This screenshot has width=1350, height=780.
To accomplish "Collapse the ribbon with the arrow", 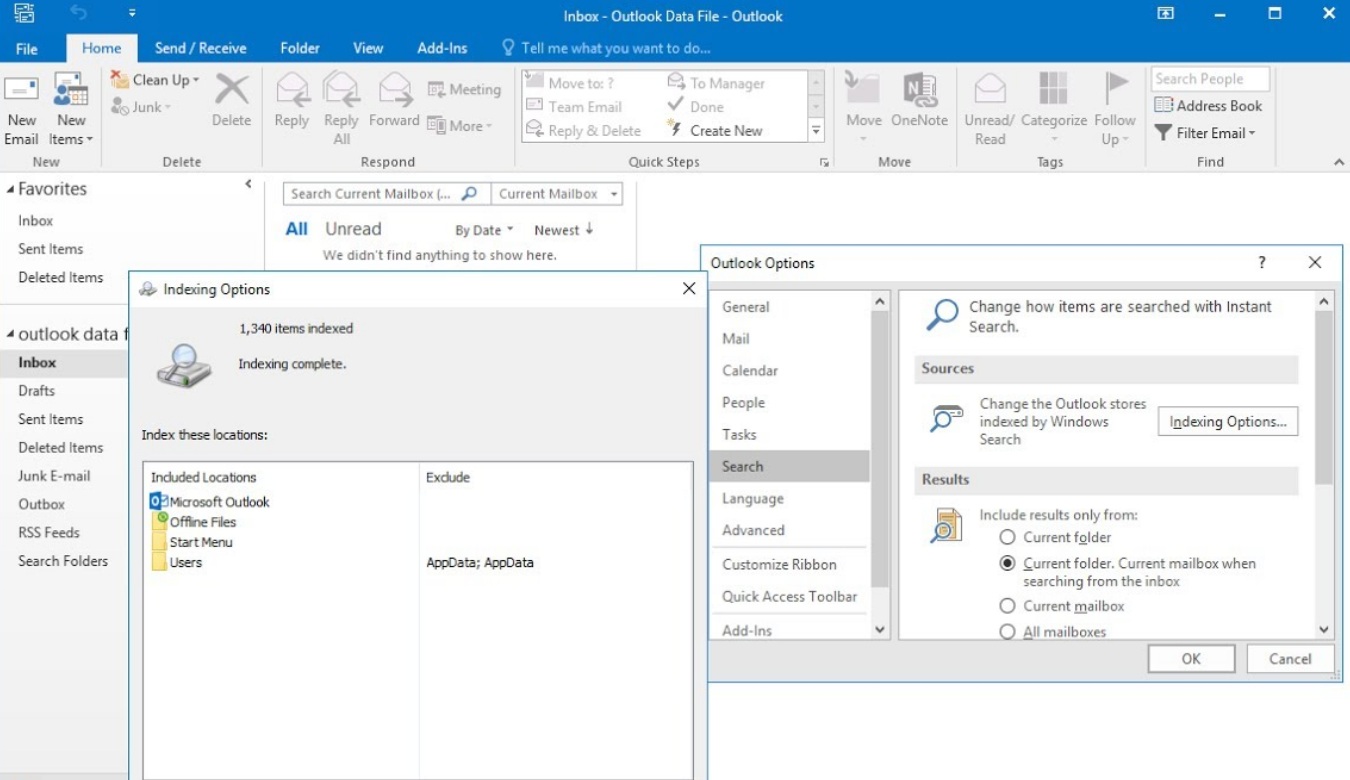I will point(1339,162).
